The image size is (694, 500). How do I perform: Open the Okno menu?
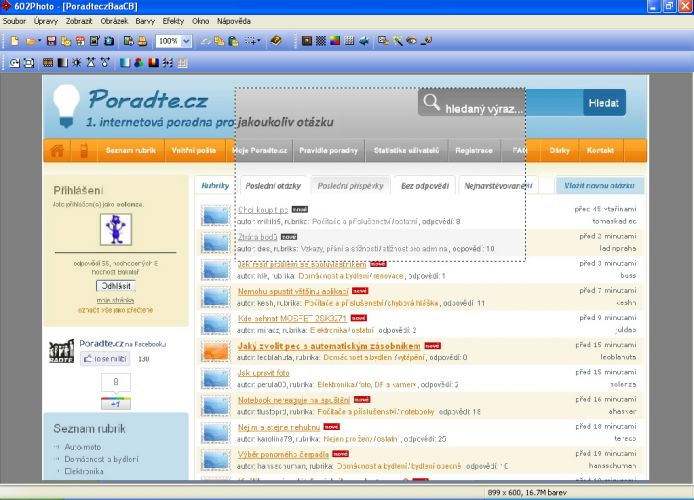click(200, 21)
